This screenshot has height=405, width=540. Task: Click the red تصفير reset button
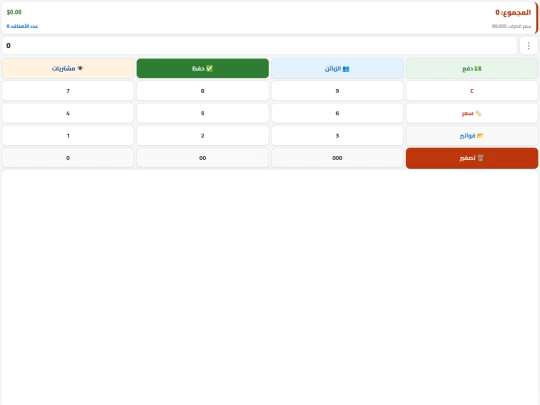pyautogui.click(x=472, y=158)
